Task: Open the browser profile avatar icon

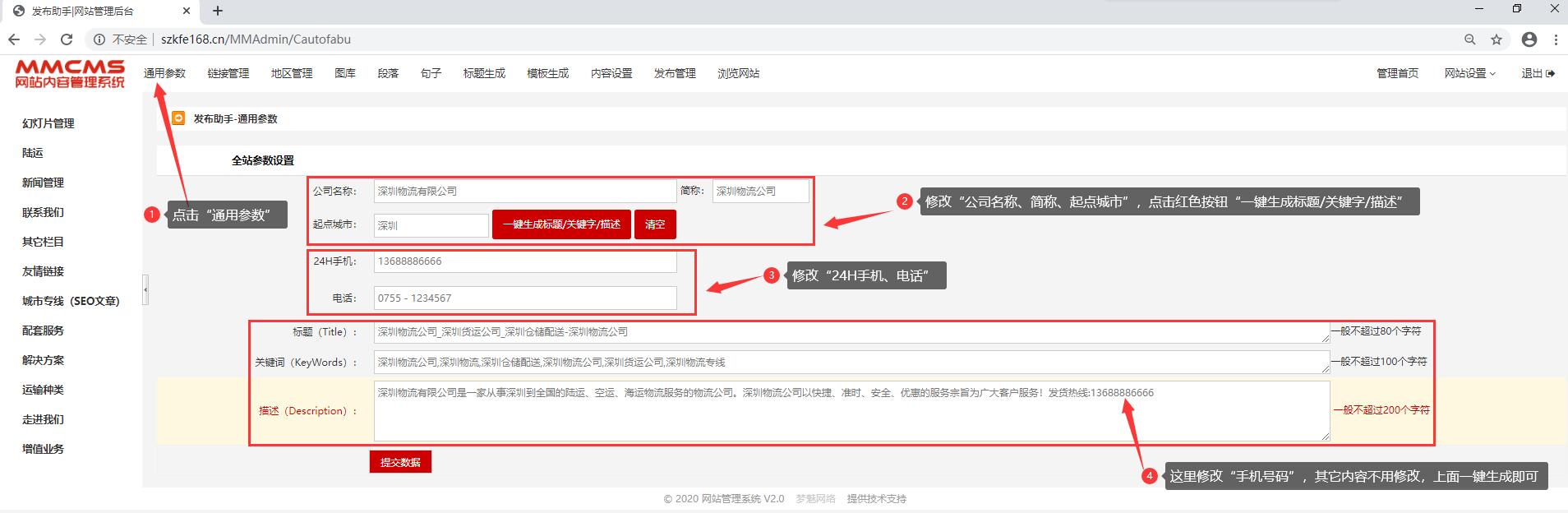Action: pos(1529,39)
